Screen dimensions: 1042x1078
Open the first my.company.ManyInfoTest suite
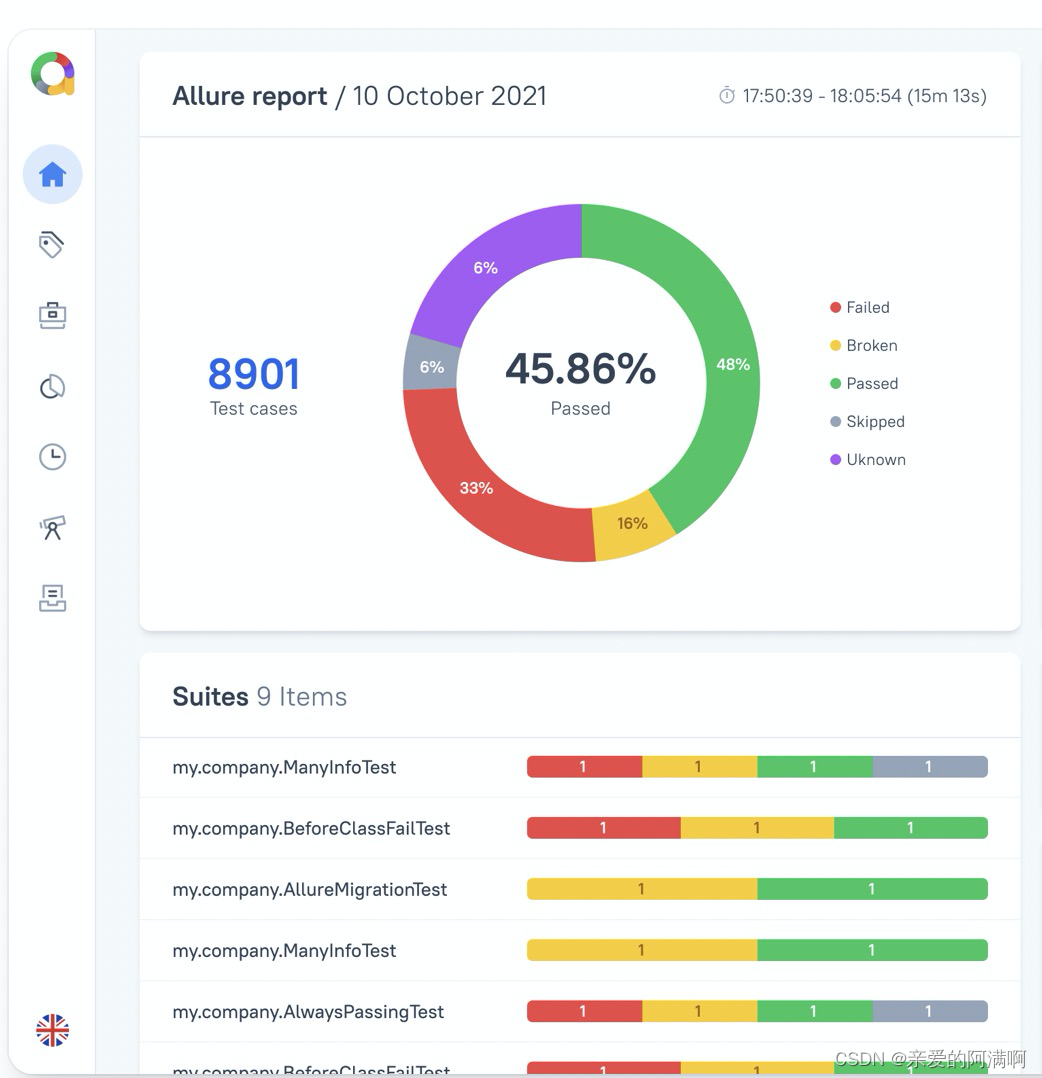[x=284, y=767]
